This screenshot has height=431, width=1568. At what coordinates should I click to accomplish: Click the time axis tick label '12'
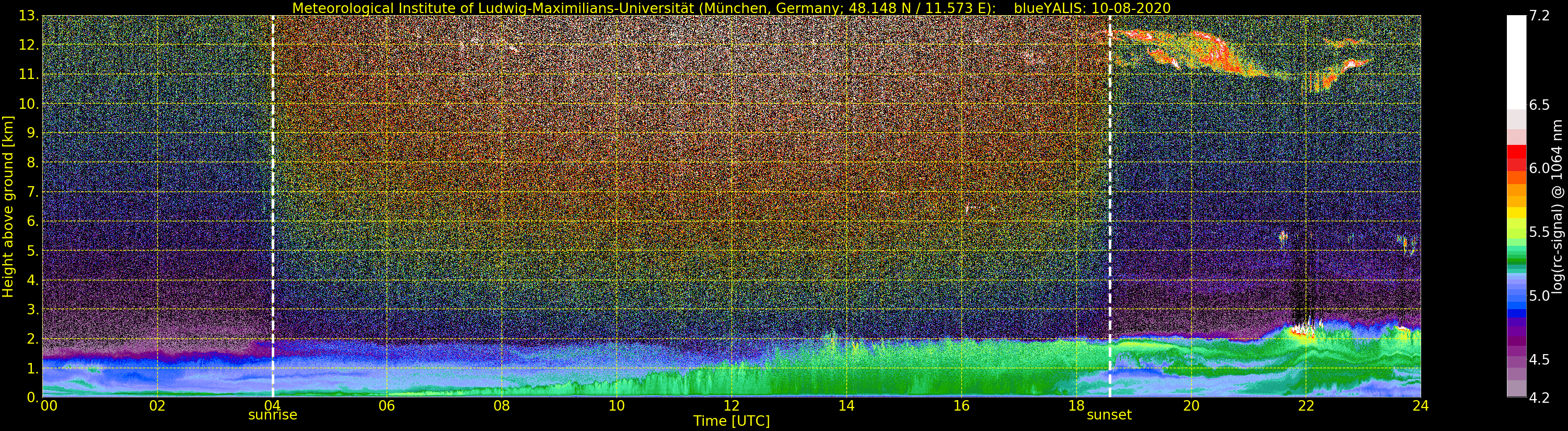[731, 405]
